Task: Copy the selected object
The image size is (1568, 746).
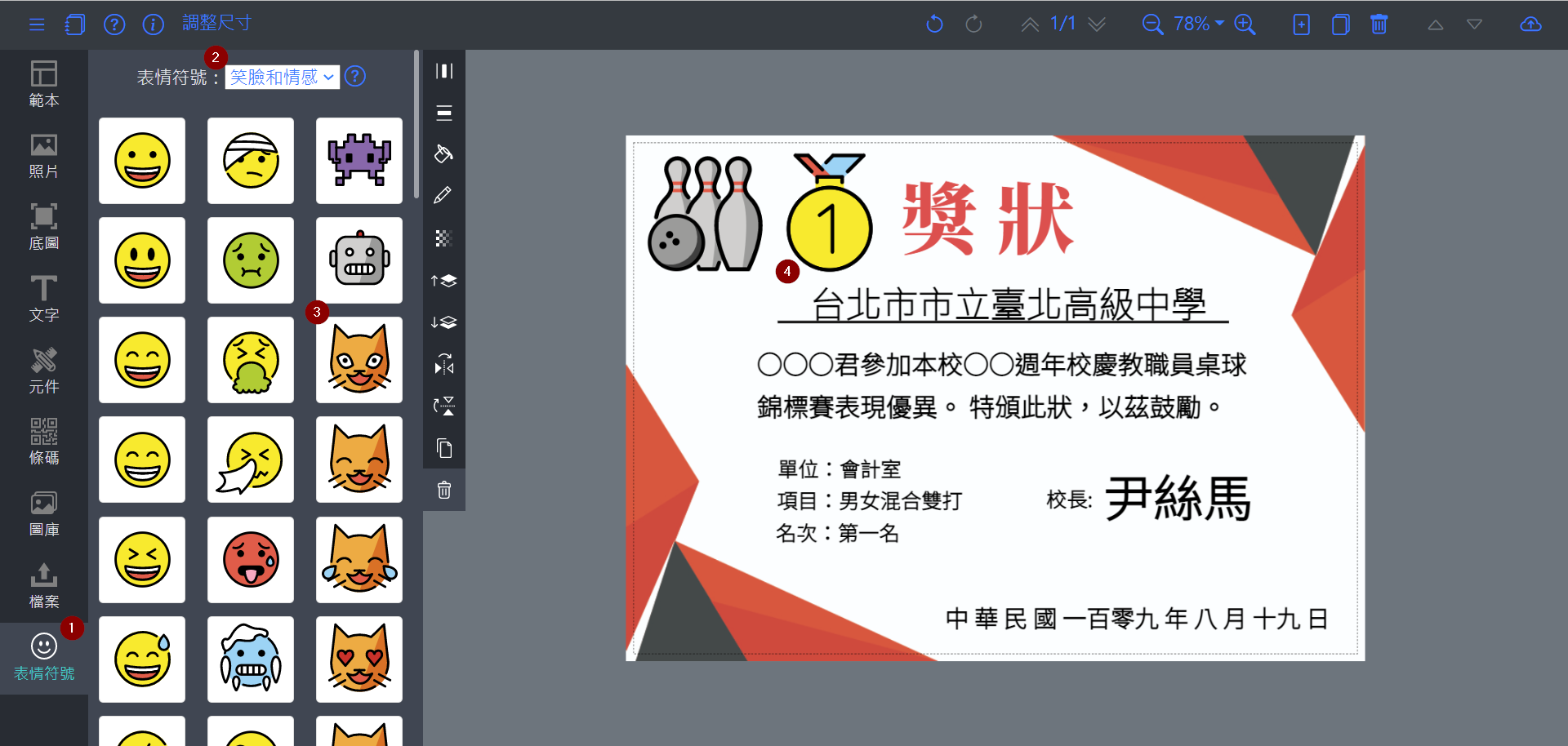Action: (x=444, y=448)
